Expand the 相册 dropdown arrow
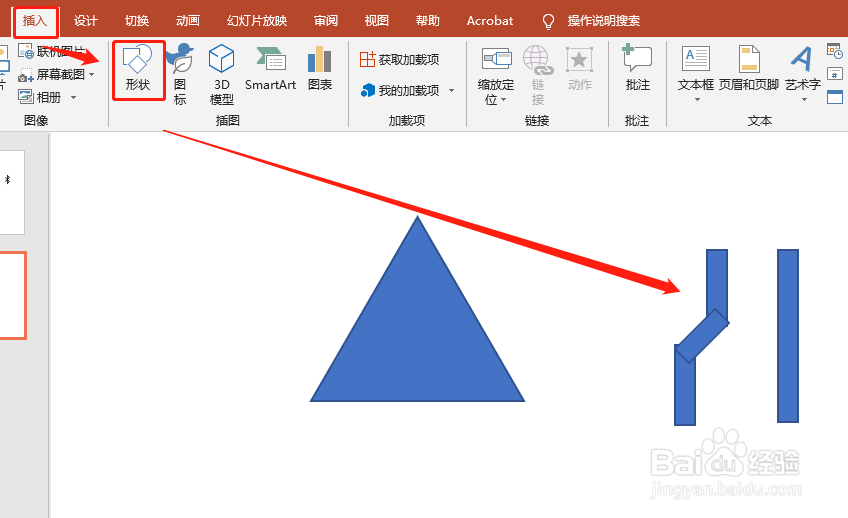 point(73,98)
